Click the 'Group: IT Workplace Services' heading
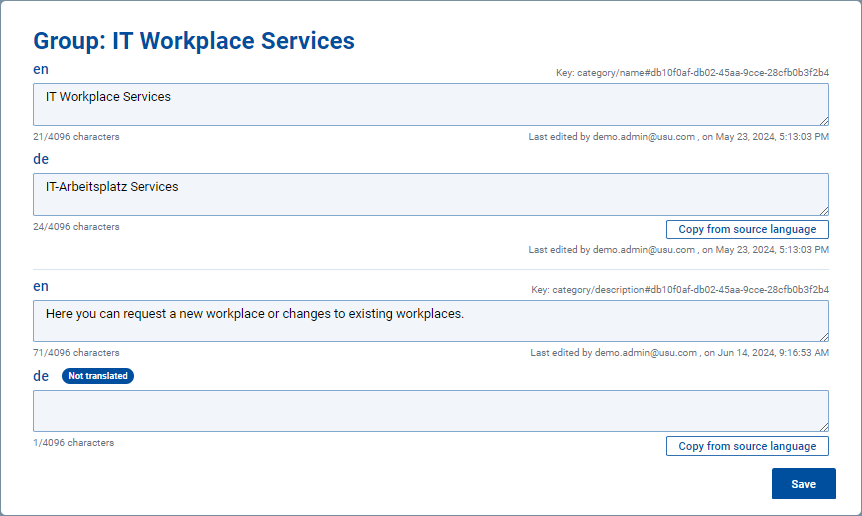 tap(194, 41)
